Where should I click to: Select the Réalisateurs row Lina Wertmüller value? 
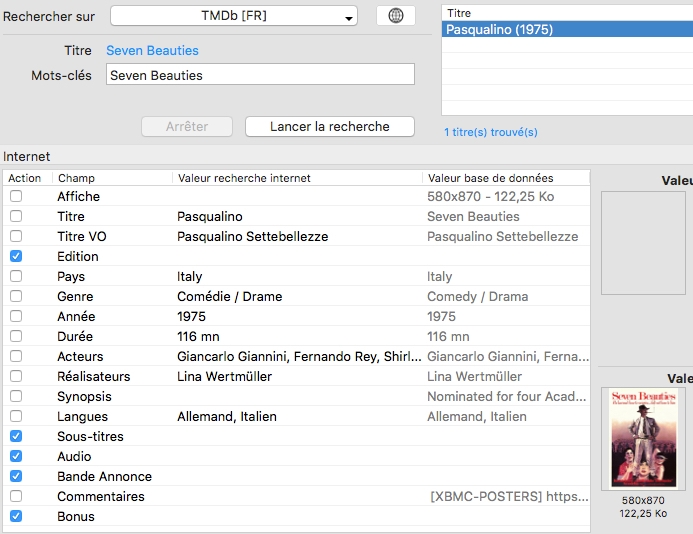tap(224, 377)
